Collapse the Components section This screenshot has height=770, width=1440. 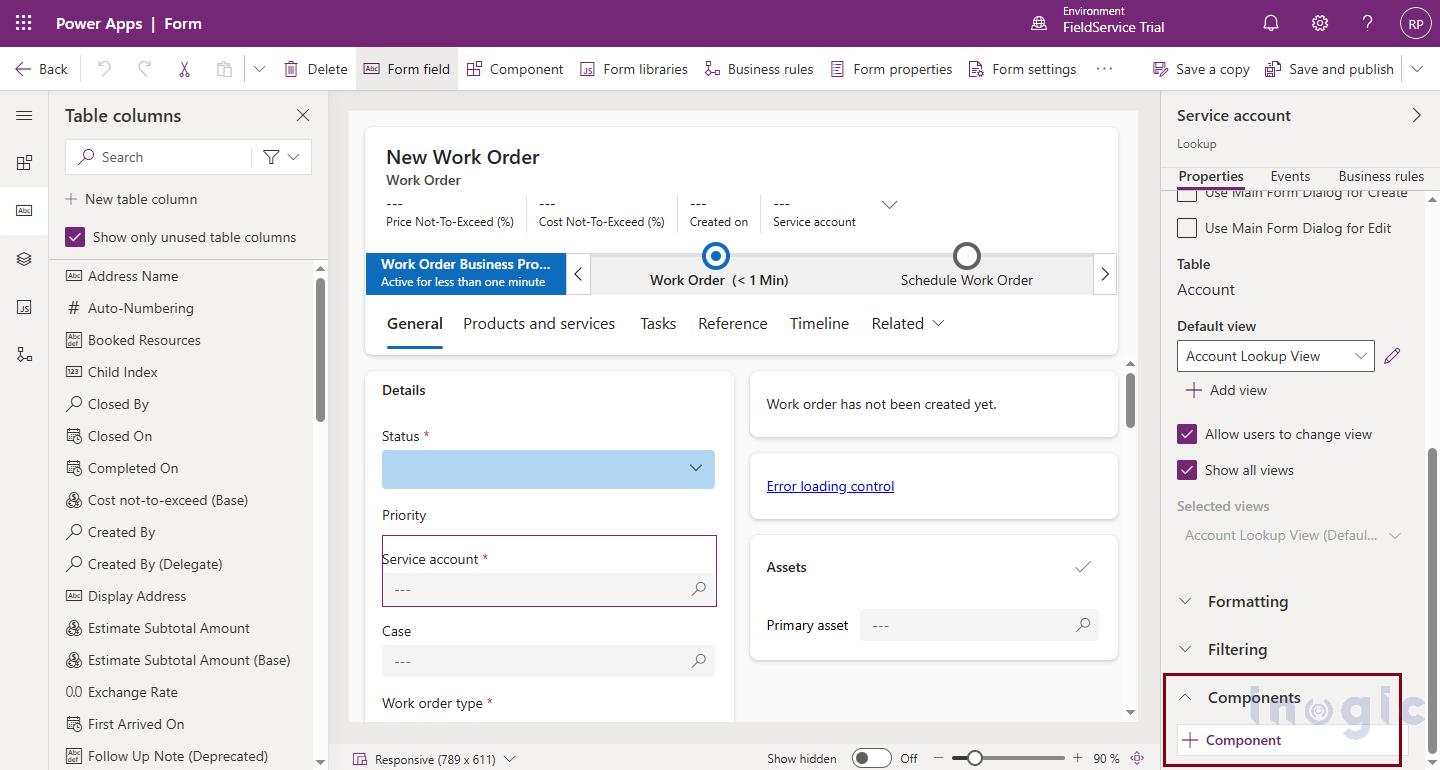[1240, 697]
